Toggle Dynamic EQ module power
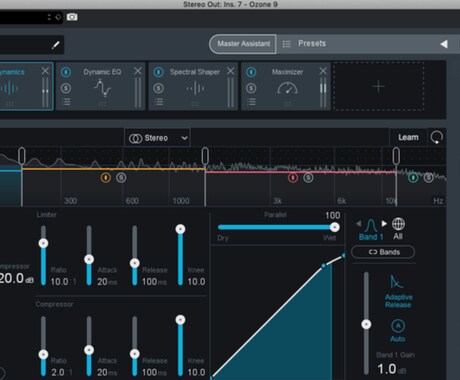The image size is (460, 380). [66, 72]
